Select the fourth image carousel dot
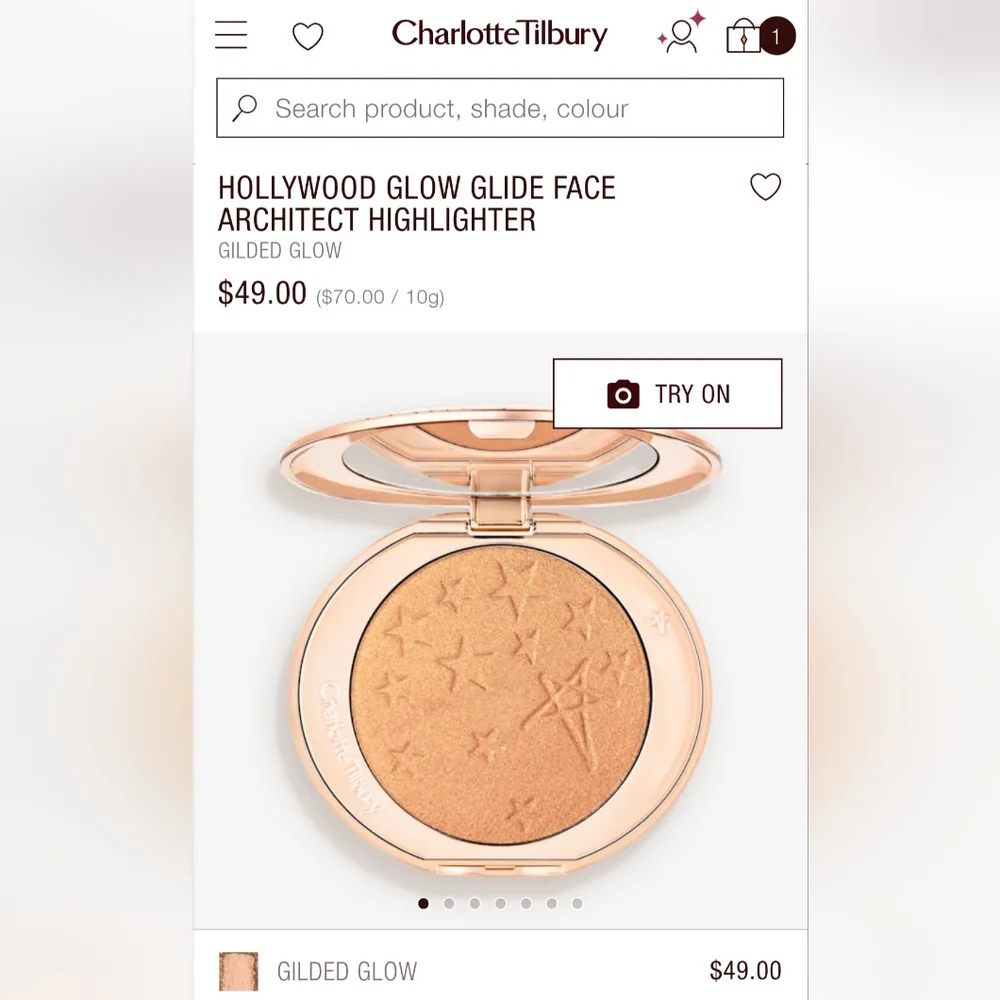 tap(500, 903)
